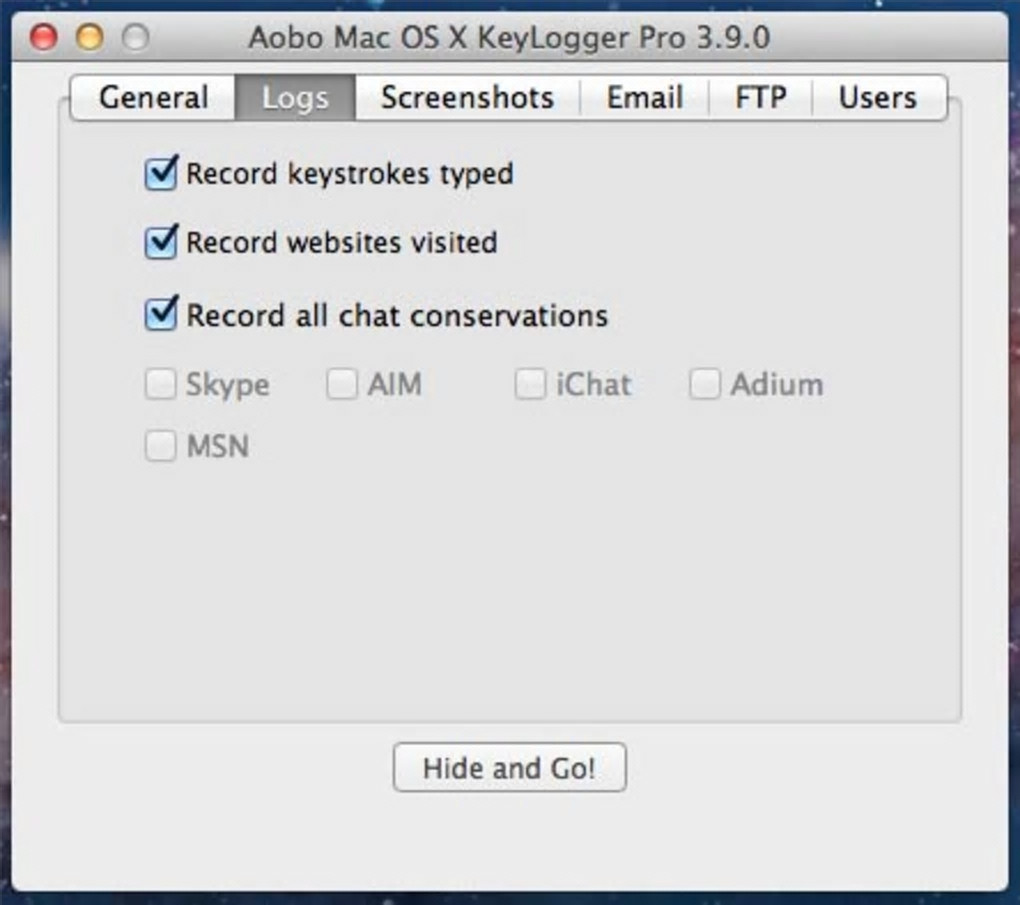
Task: Switch to the General tab
Action: (x=153, y=98)
